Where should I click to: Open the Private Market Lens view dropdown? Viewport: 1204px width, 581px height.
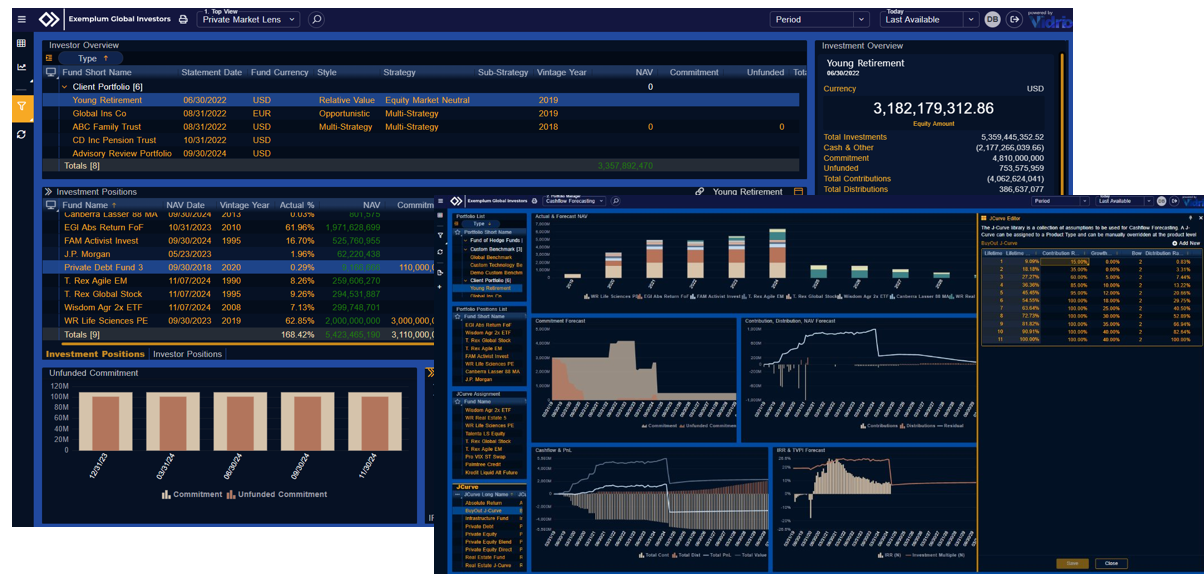[x=250, y=19]
